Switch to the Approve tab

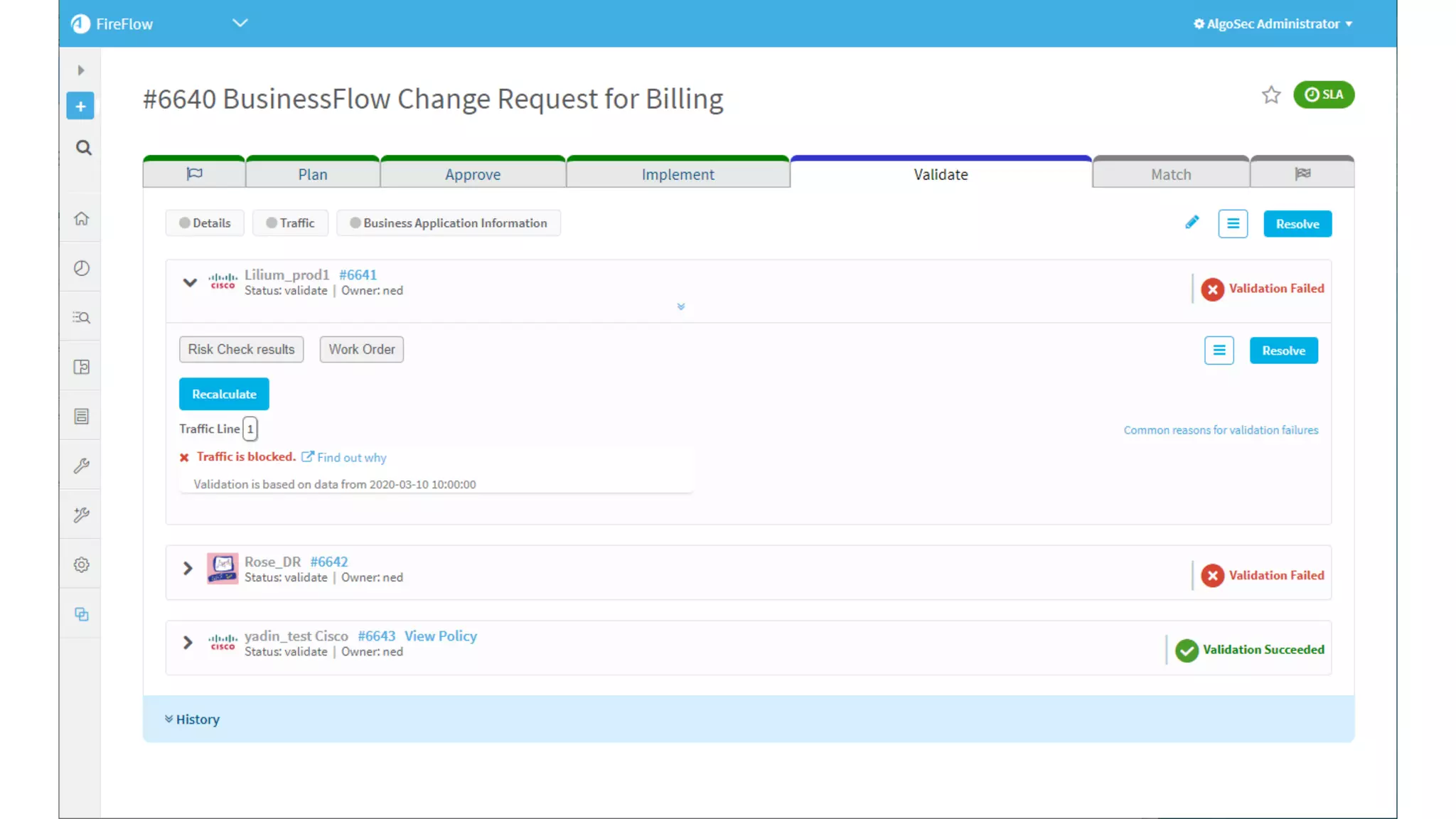(x=473, y=174)
